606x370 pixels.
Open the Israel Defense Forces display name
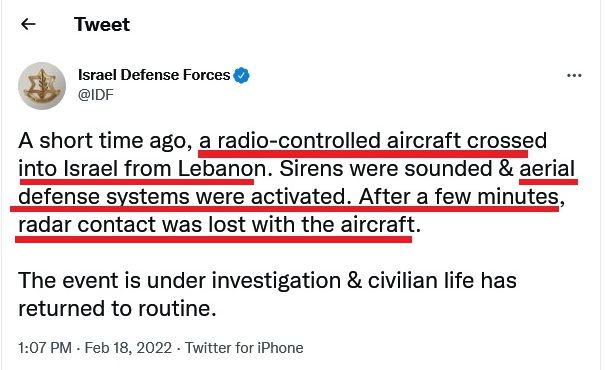point(154,75)
